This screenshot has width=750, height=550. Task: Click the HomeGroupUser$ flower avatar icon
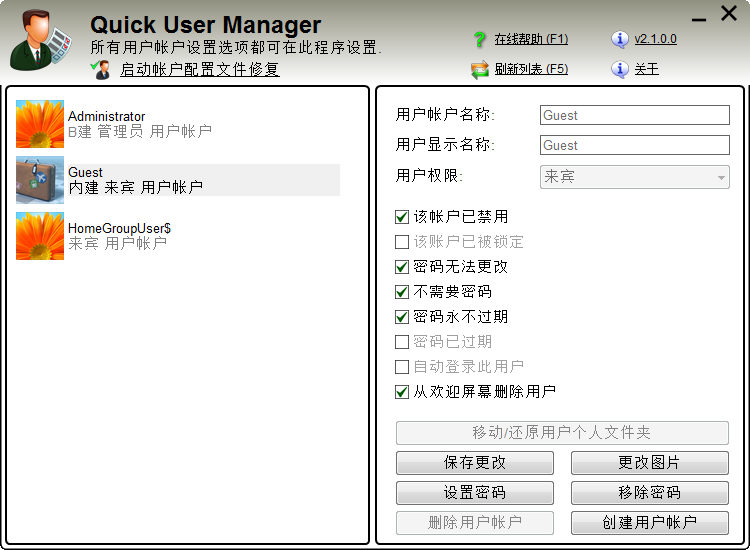coord(40,236)
